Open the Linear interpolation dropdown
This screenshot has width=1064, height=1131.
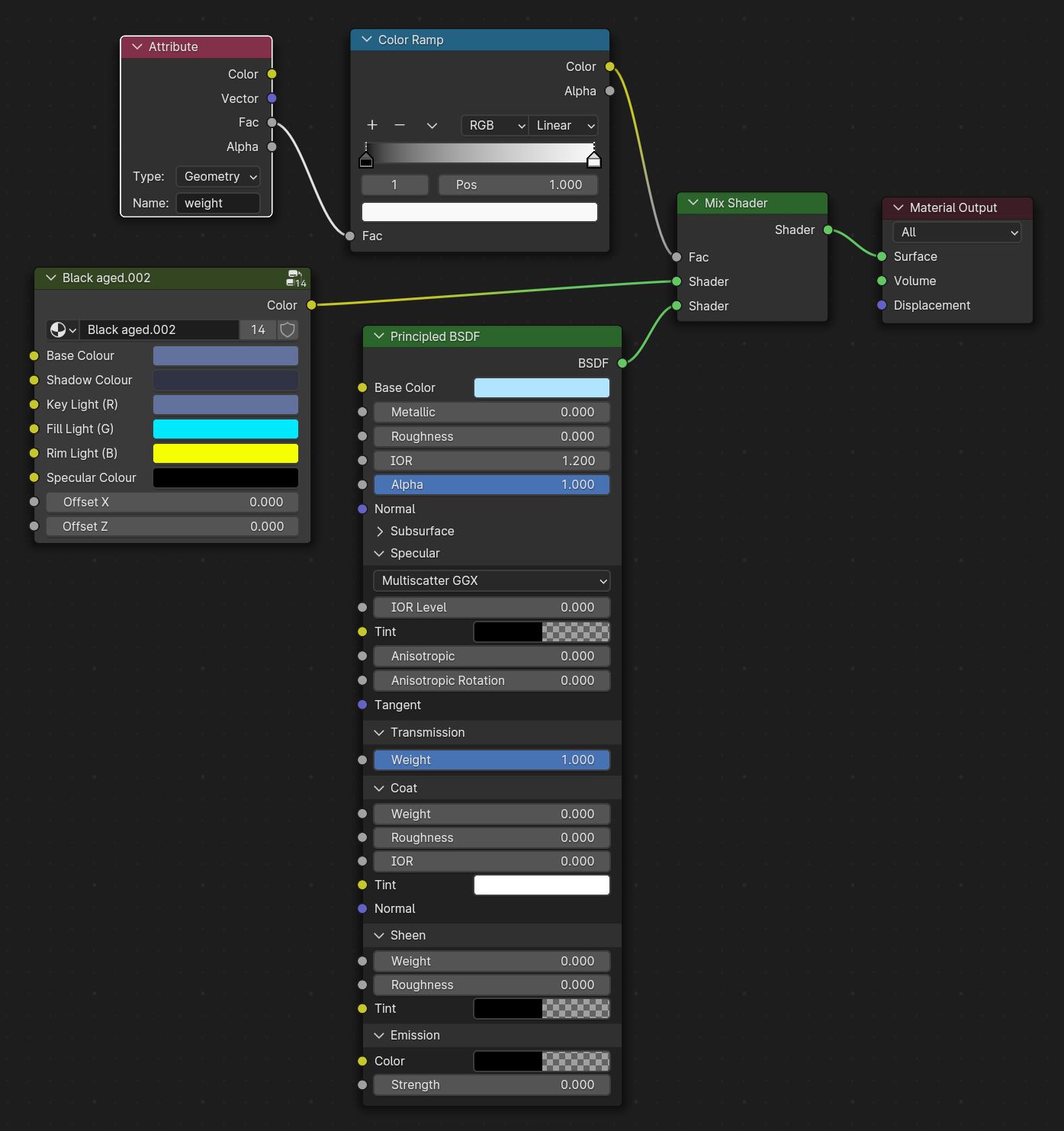[563, 125]
